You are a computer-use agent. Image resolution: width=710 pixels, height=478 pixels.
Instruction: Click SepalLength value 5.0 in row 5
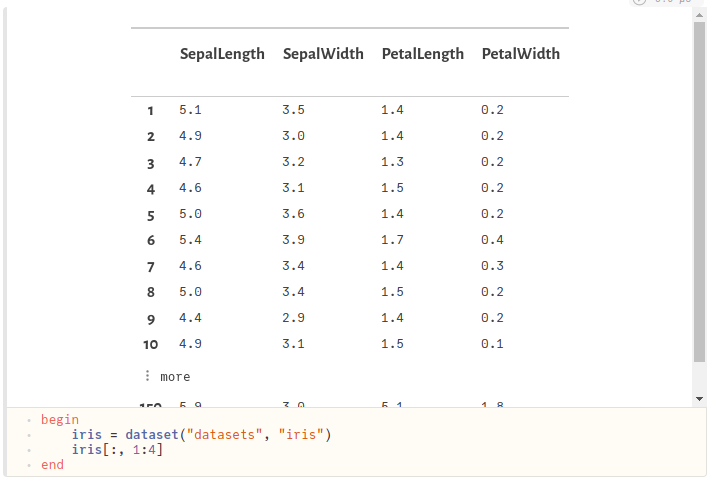190,214
